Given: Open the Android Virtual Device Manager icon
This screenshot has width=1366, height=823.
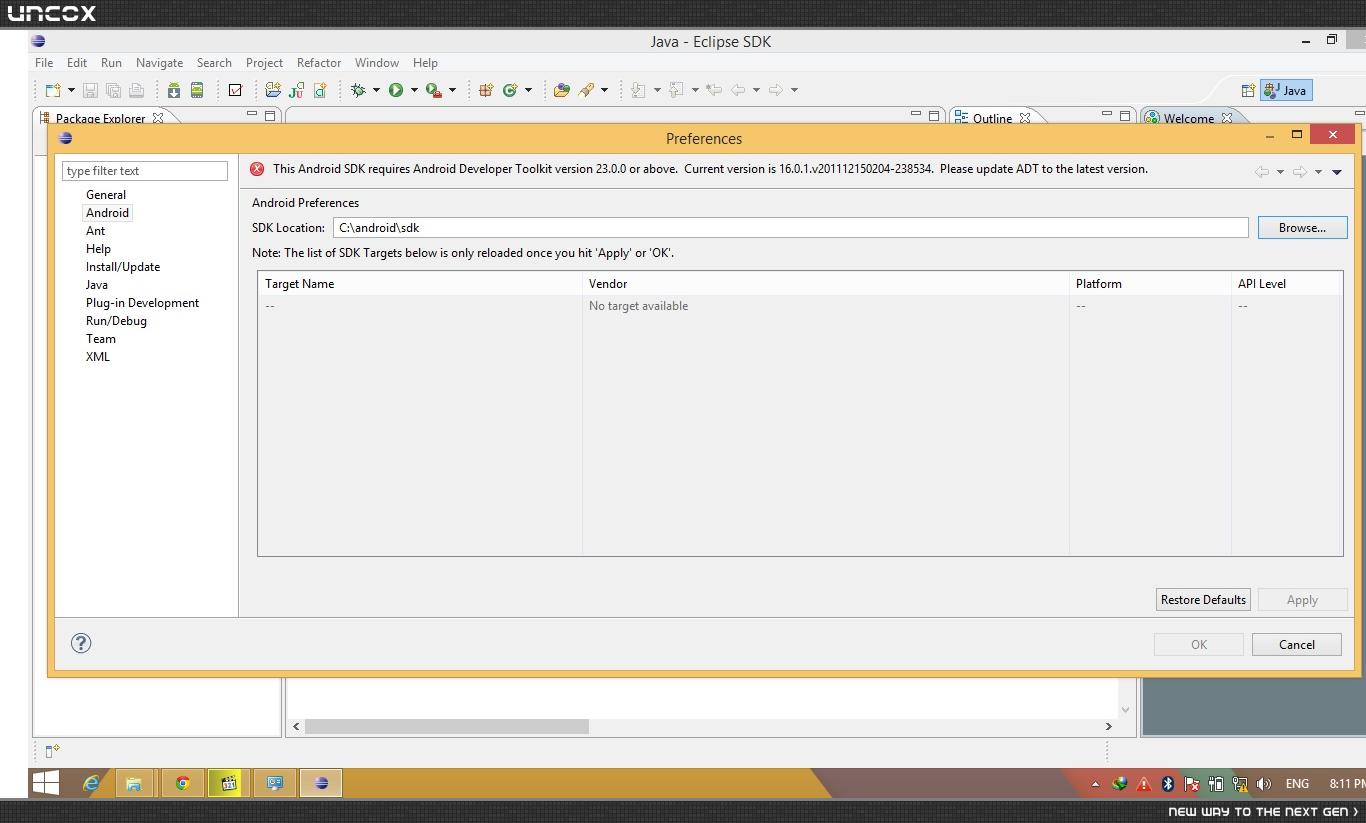Looking at the screenshot, I should pyautogui.click(x=197, y=90).
